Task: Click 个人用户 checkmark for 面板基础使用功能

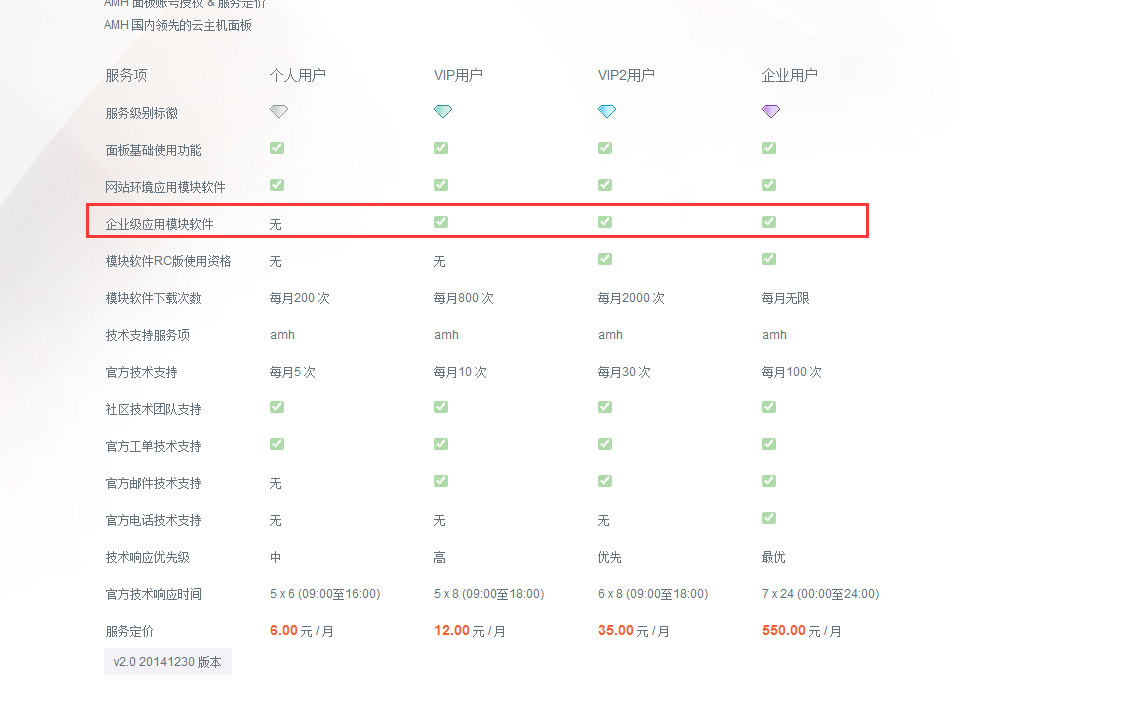Action: pos(277,148)
